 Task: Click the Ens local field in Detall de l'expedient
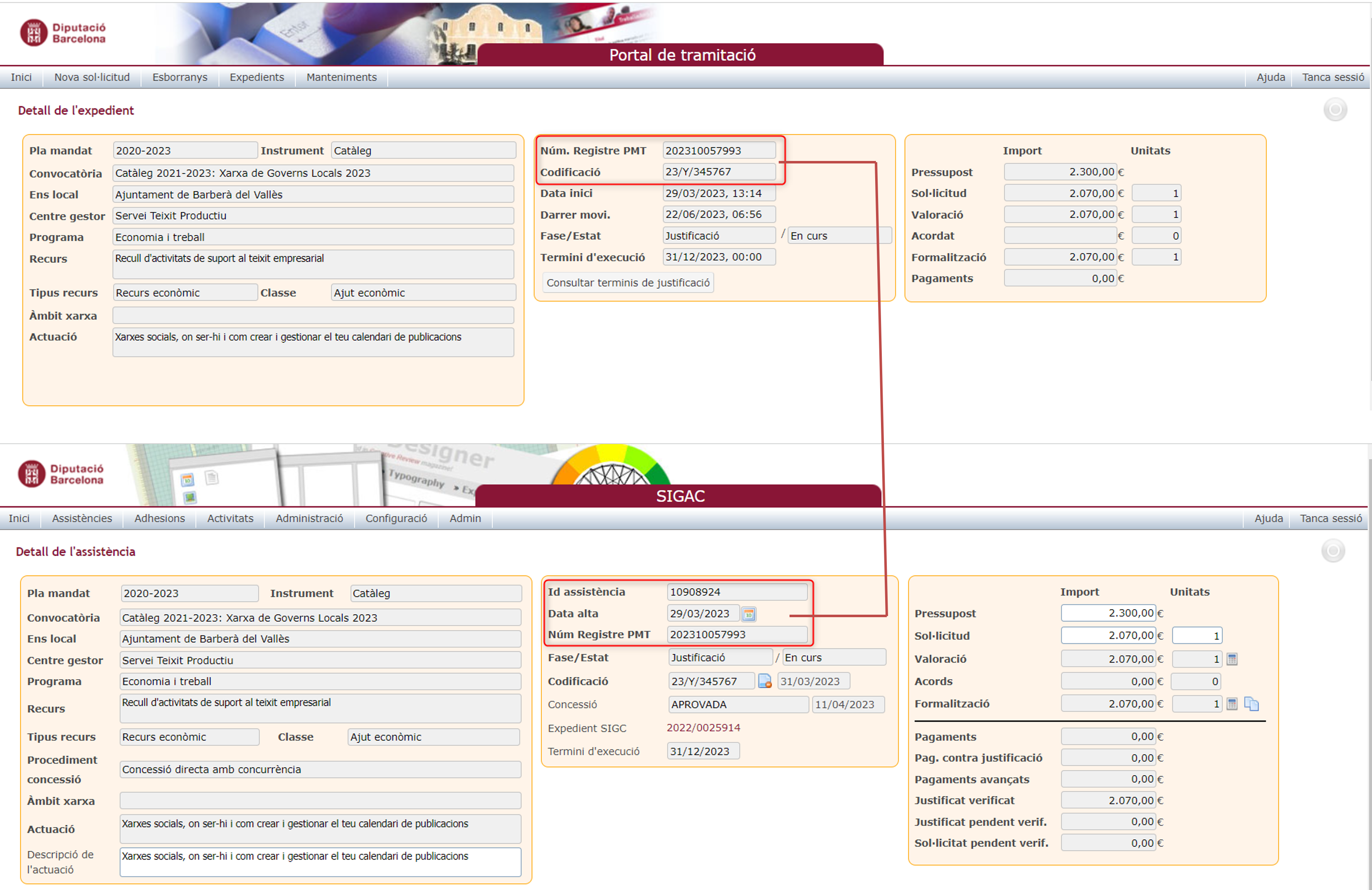313,194
